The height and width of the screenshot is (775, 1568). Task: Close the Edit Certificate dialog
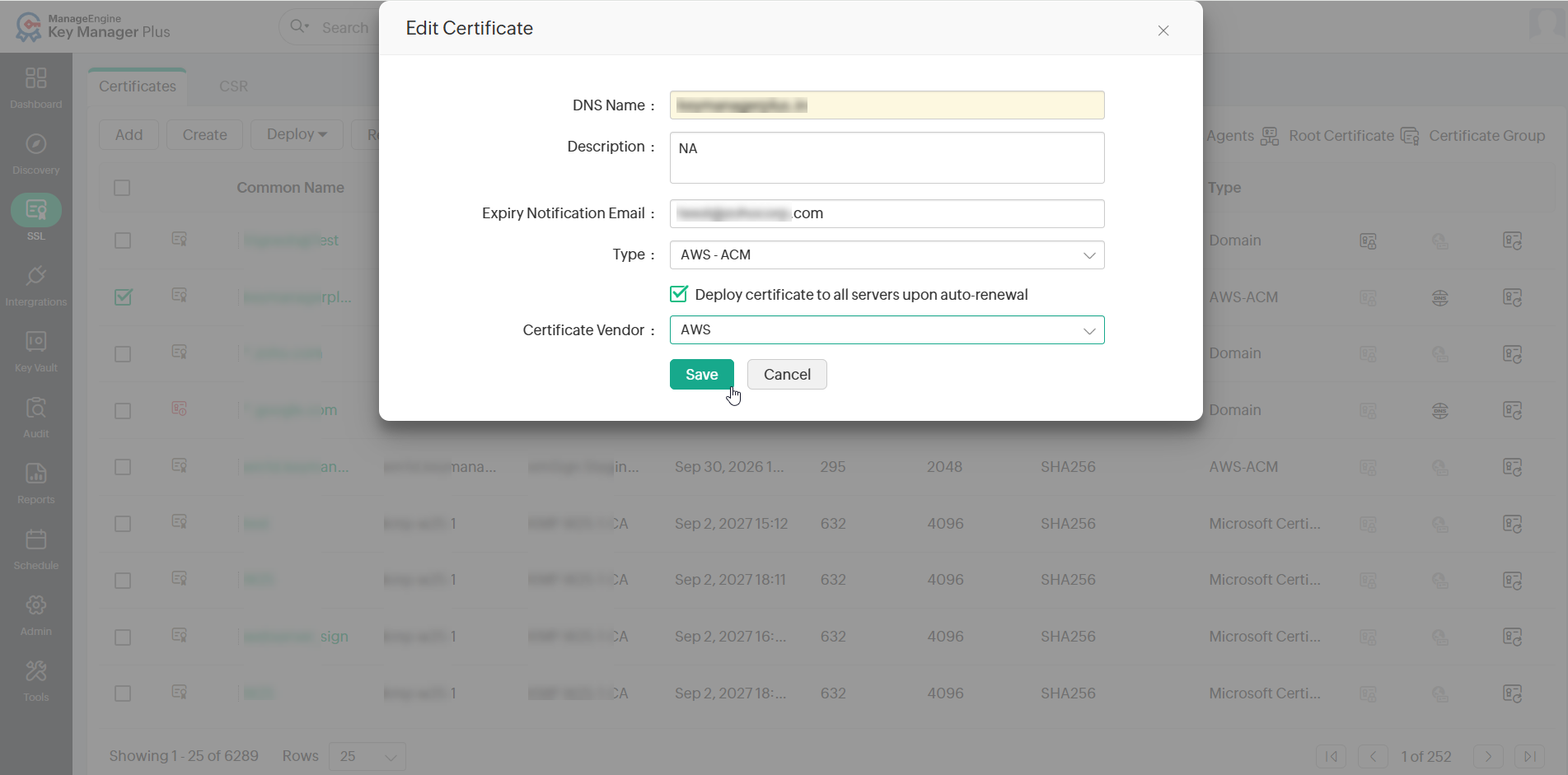click(1163, 30)
